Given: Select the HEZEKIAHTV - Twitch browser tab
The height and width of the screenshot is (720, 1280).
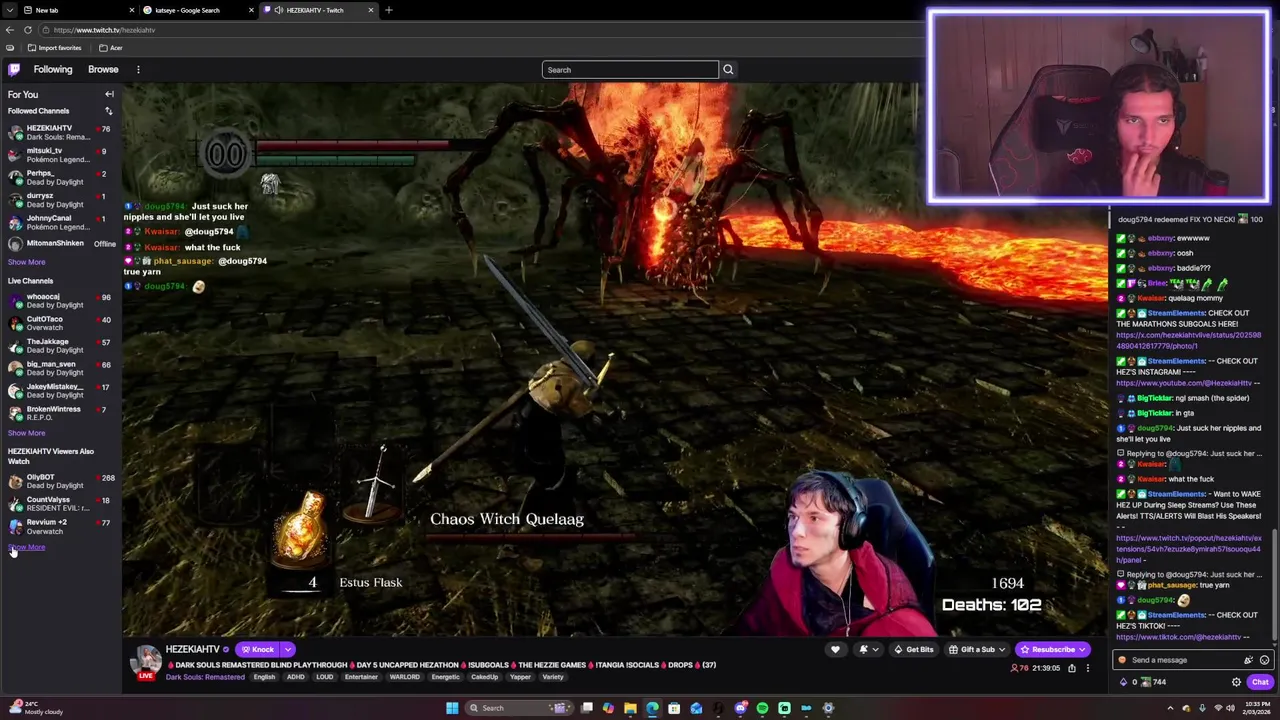Looking at the screenshot, I should click(320, 10).
